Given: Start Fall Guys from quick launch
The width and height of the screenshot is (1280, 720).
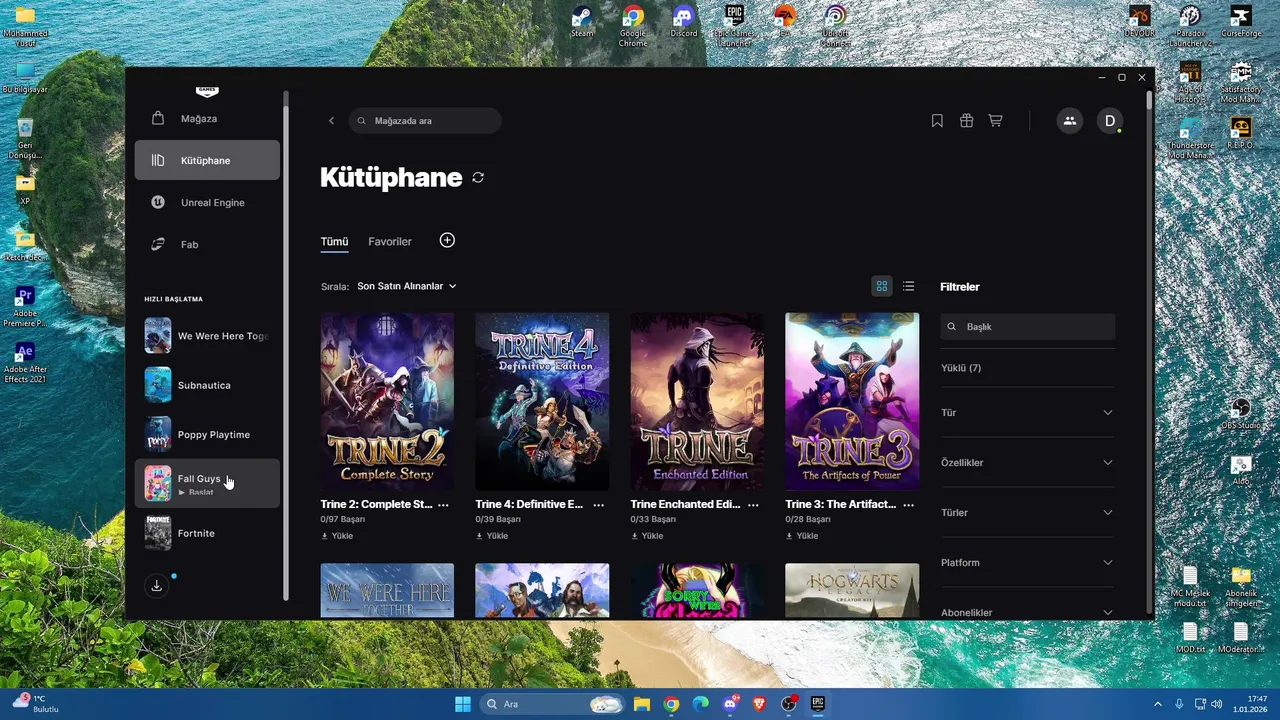Looking at the screenshot, I should 207,483.
